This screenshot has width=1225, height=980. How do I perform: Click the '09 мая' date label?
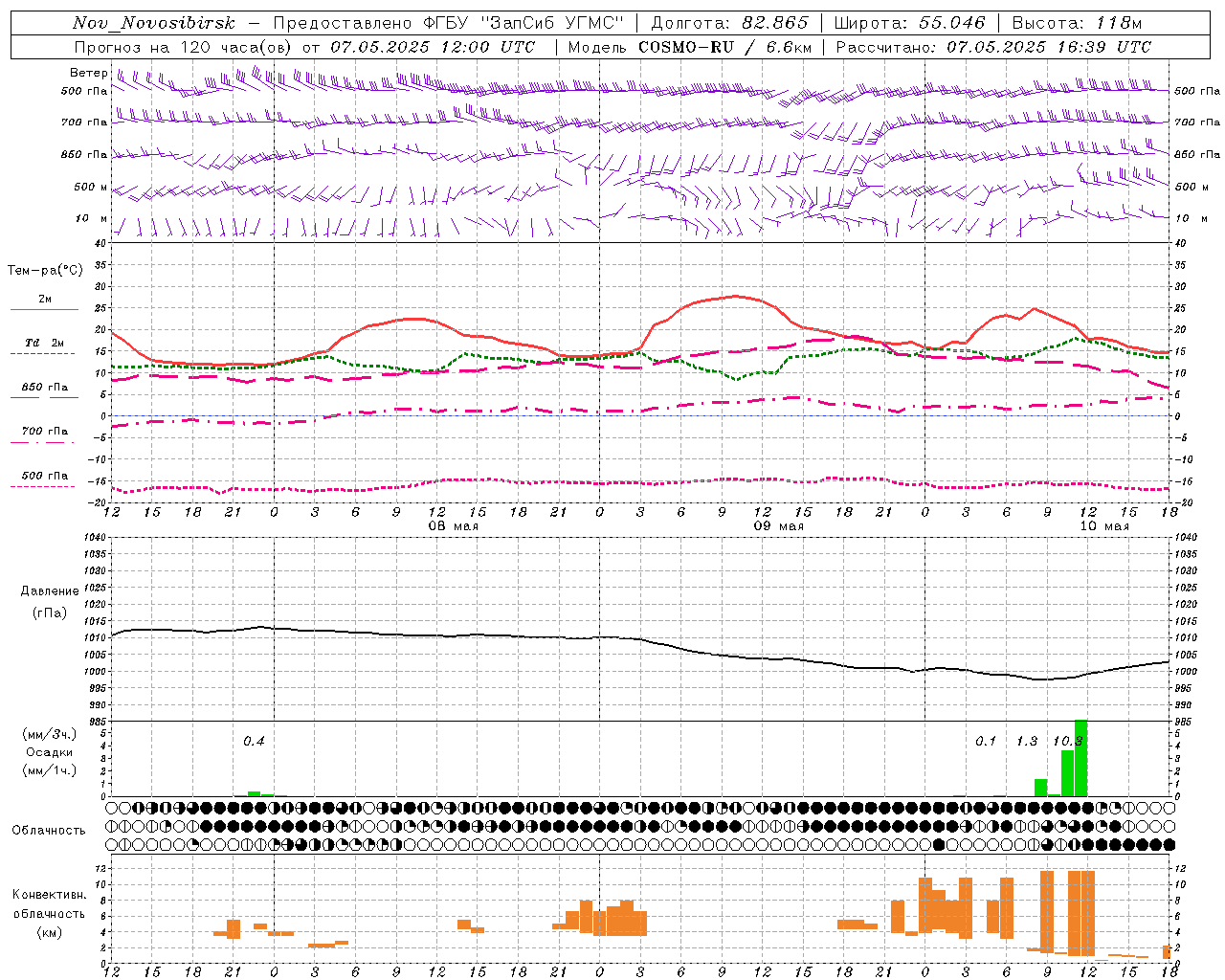click(779, 526)
